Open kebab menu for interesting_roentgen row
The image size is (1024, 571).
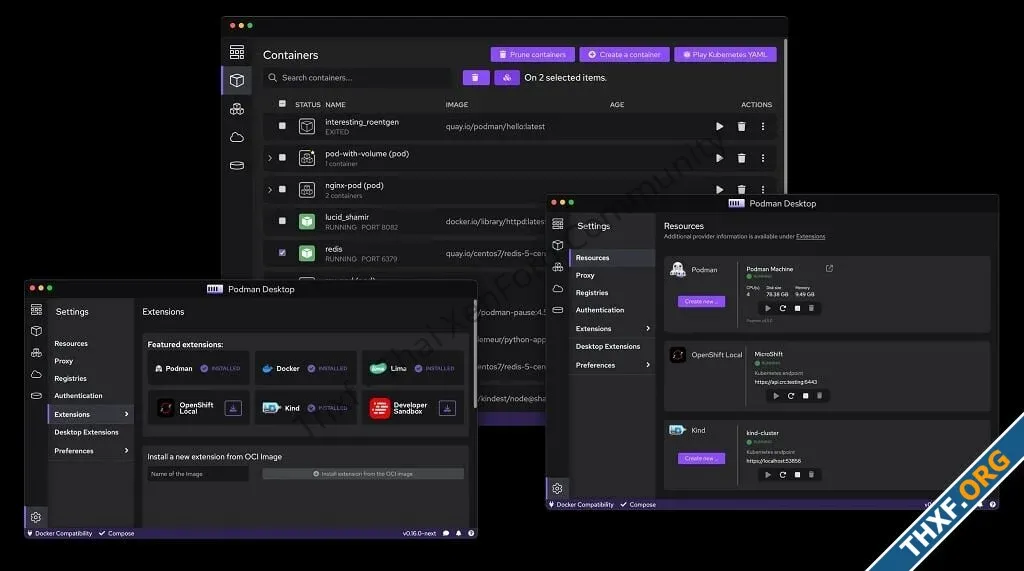(763, 127)
